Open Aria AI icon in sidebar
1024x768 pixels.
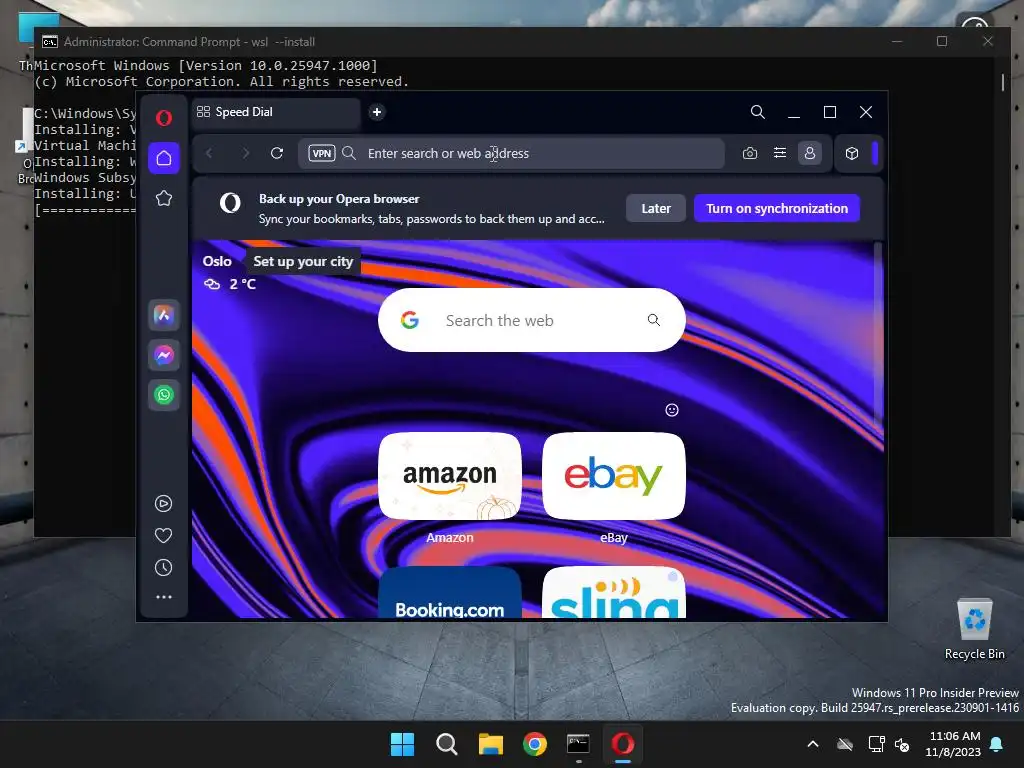tap(164, 316)
